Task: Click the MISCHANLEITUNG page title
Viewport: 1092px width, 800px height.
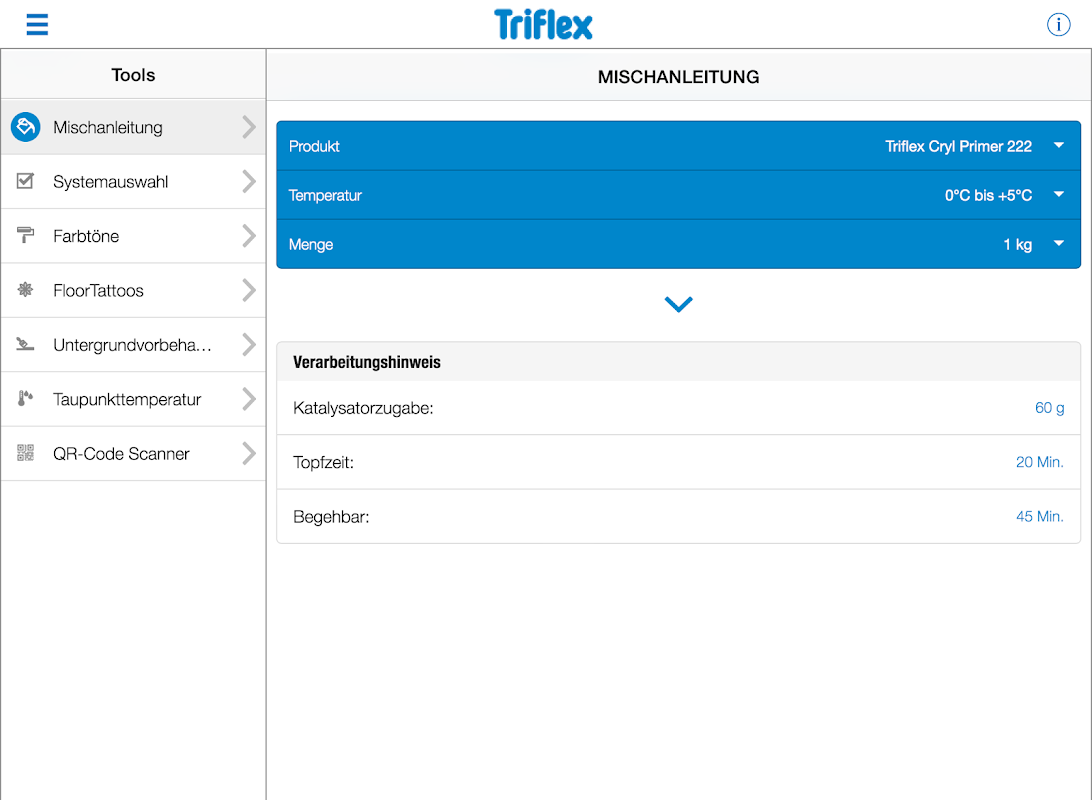Action: (678, 77)
